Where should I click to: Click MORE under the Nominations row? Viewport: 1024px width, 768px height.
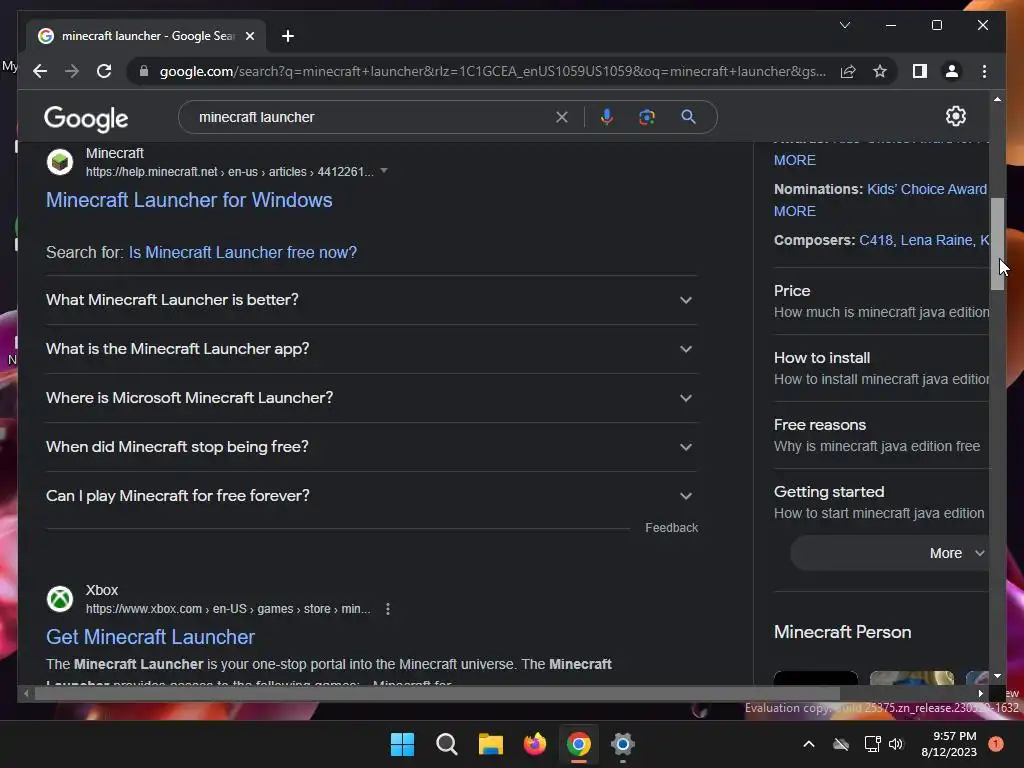coord(794,211)
